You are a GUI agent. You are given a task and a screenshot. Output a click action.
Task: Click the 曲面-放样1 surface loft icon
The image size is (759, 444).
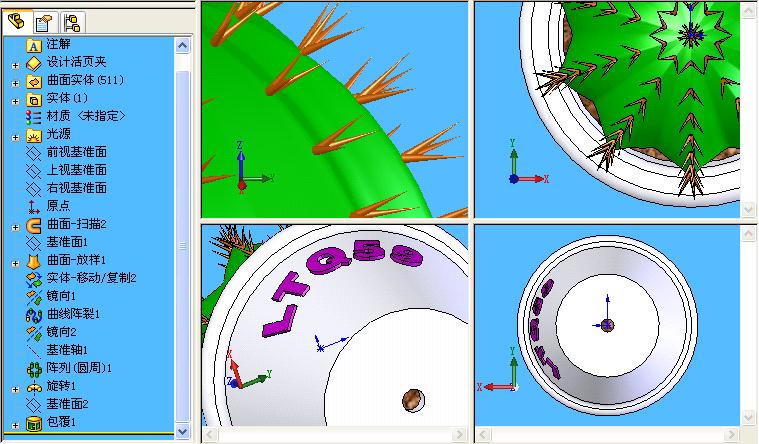tap(33, 261)
